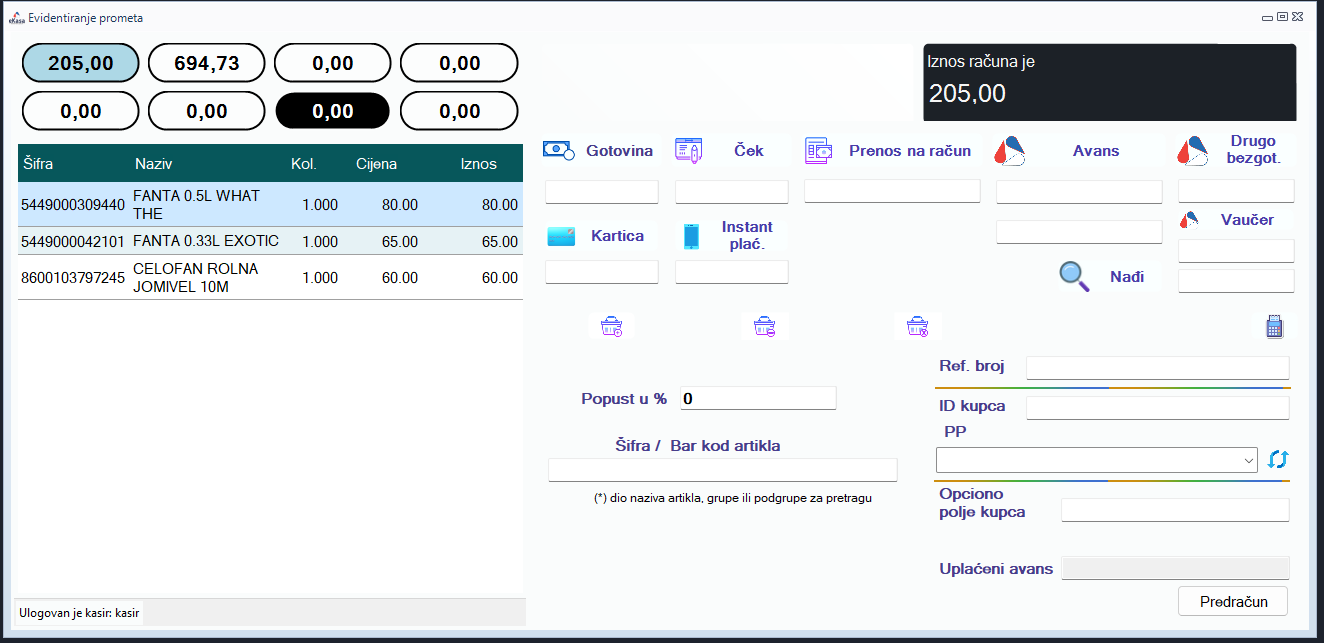This screenshot has width=1324, height=643.
Task: Open the calculator terminal icon
Action: (x=1274, y=326)
